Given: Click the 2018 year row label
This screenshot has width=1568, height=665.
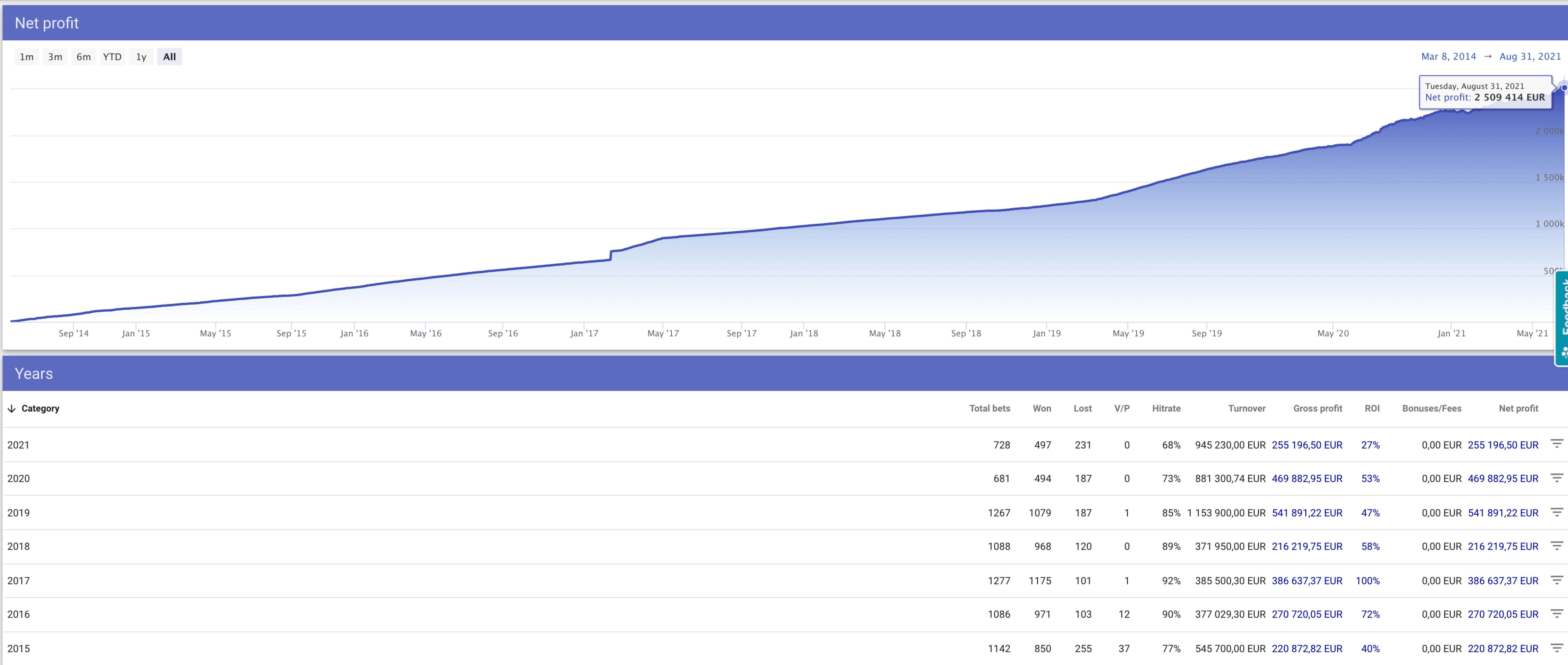Looking at the screenshot, I should click(18, 546).
